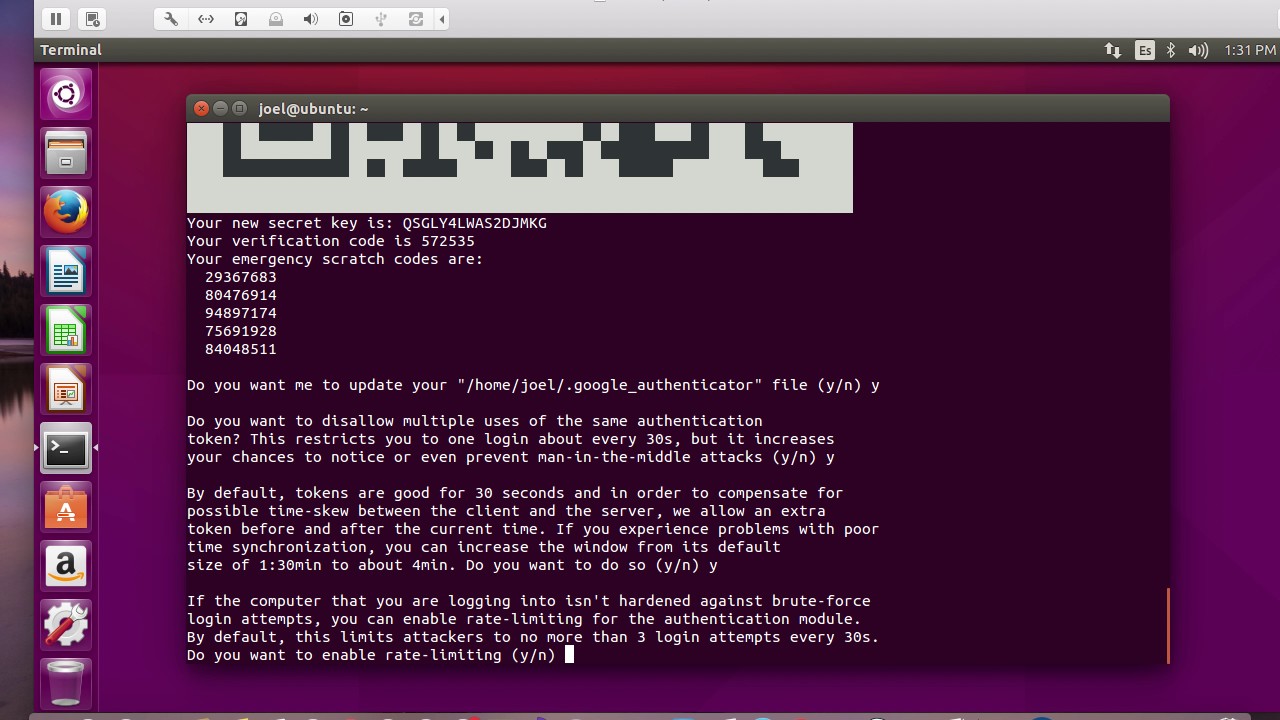
Task: Click the QR code image in terminal
Action: [x=520, y=168]
